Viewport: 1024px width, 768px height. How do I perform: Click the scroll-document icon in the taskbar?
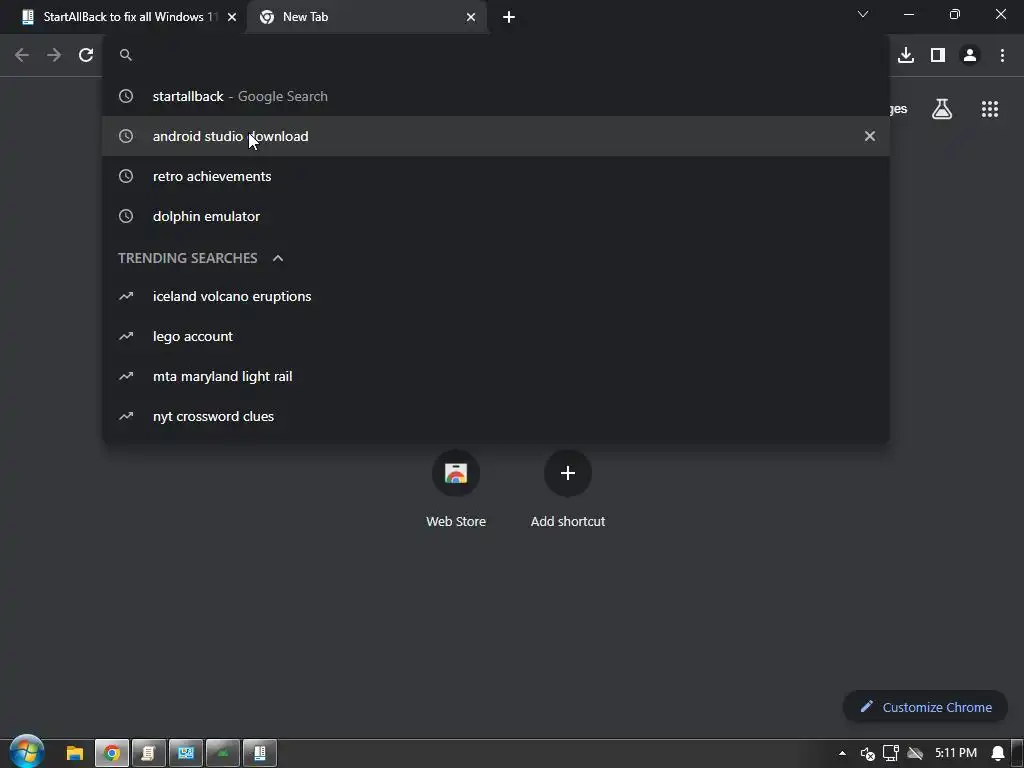(148, 753)
